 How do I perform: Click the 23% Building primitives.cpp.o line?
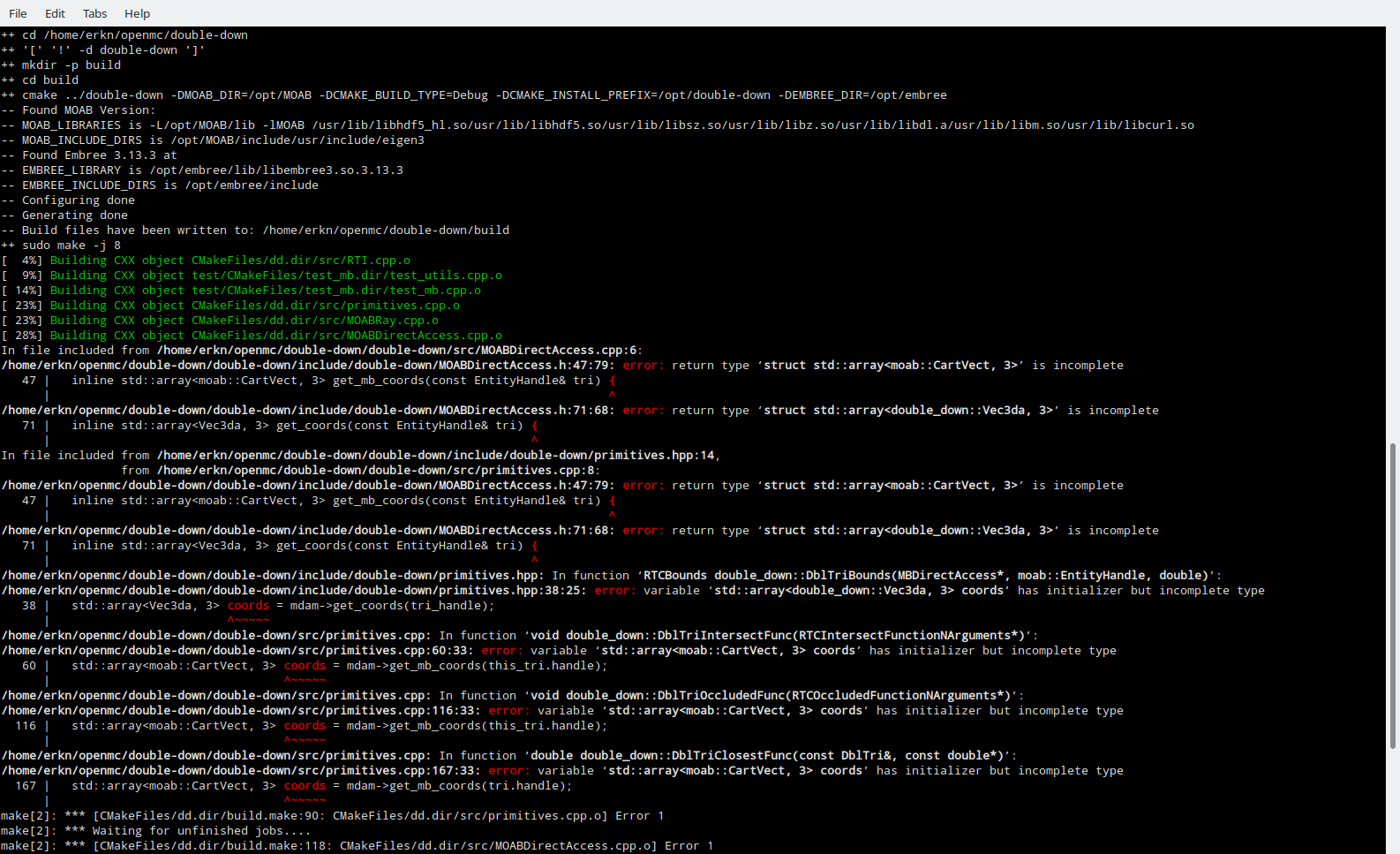230,306
